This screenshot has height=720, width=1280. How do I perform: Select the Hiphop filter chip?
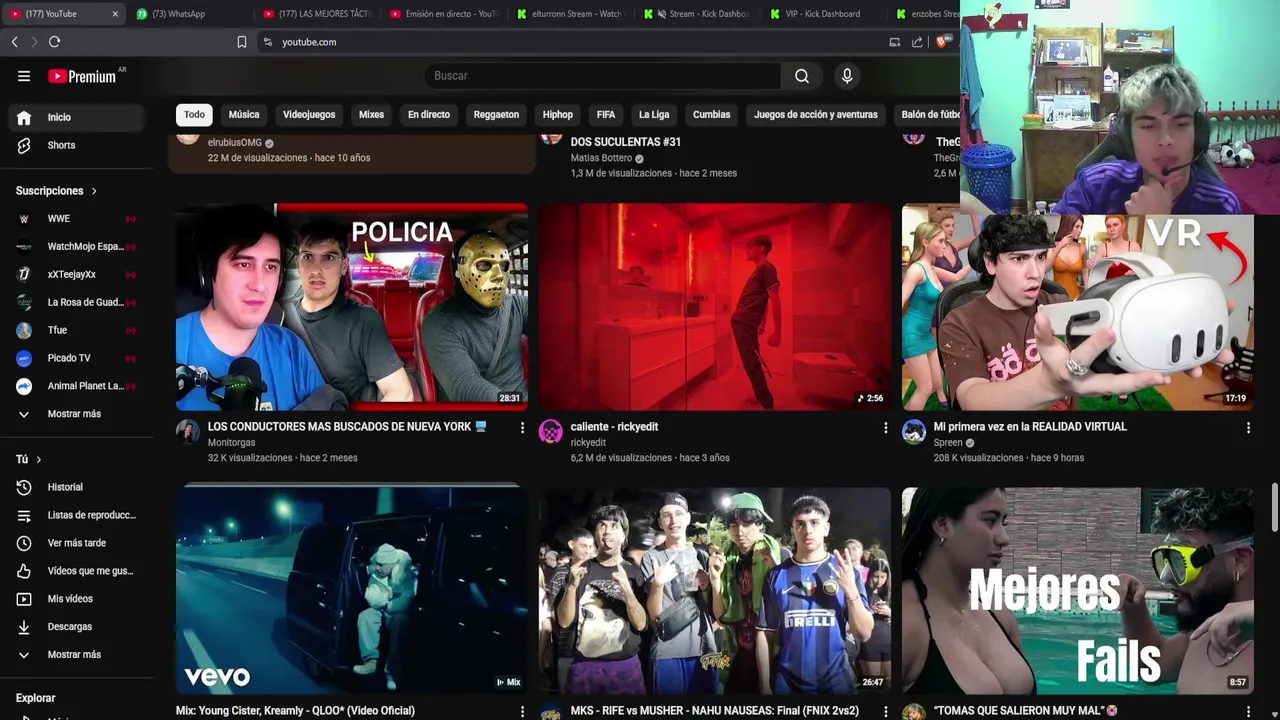(558, 114)
